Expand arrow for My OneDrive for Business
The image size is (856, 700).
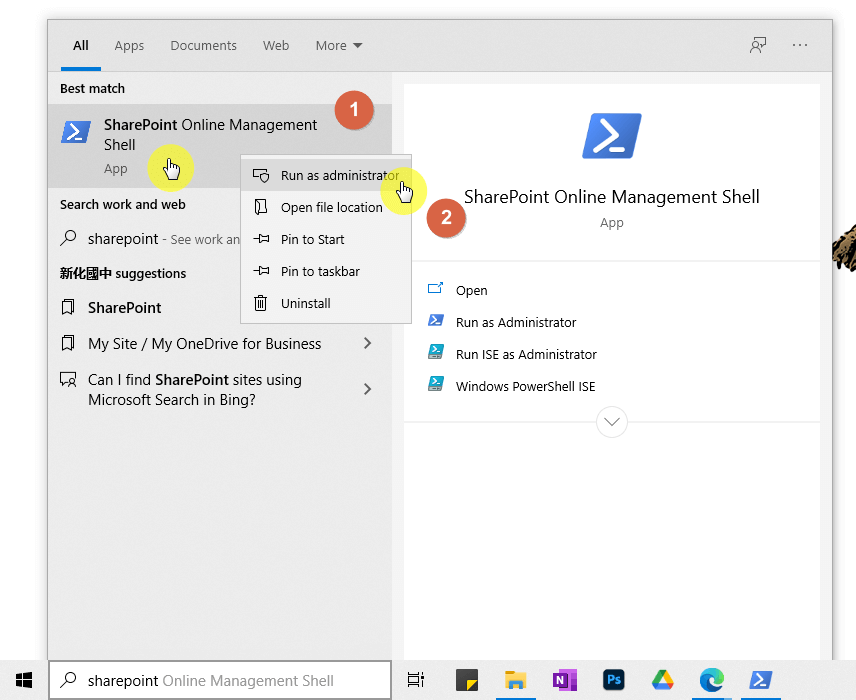(367, 343)
